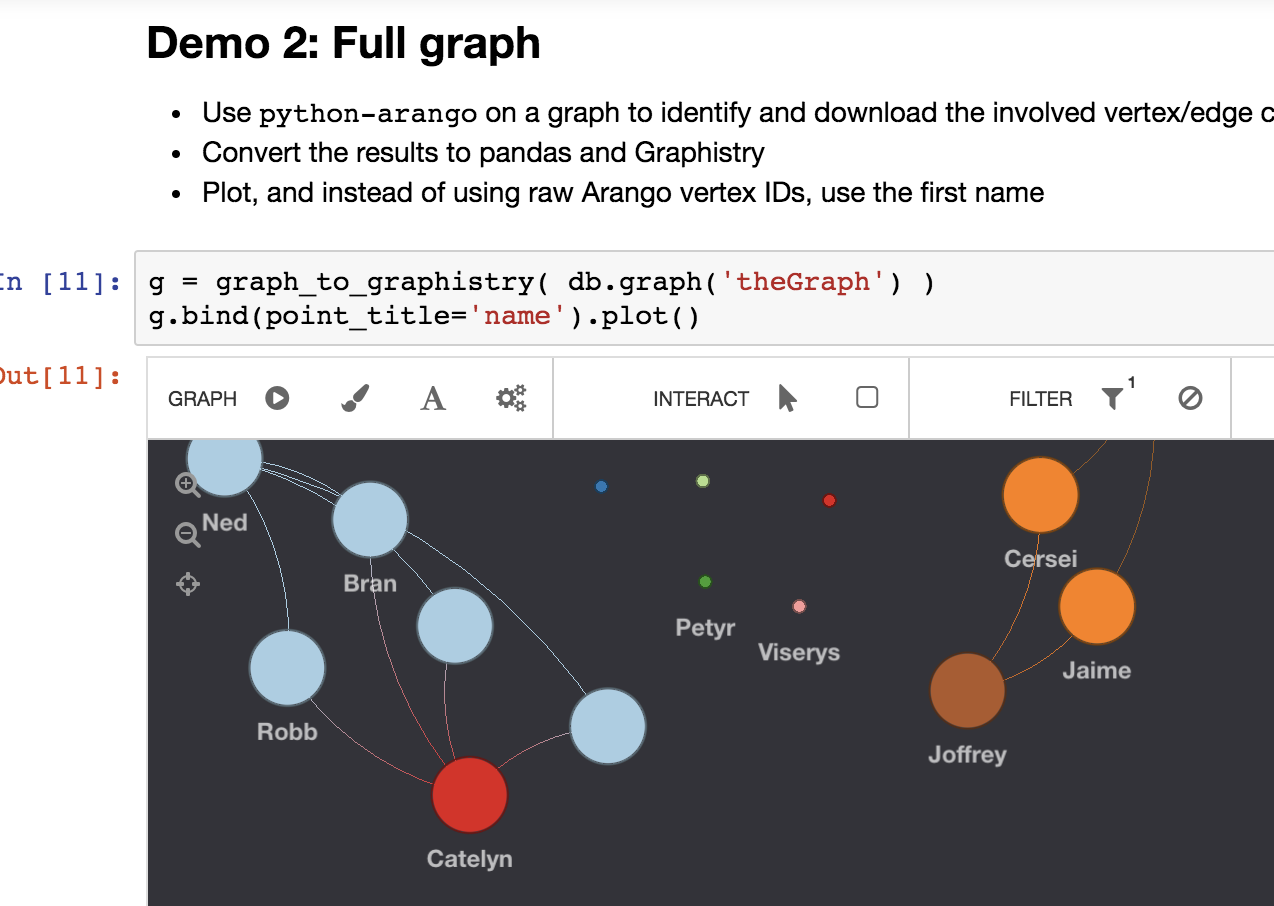The width and height of the screenshot is (1274, 906).
Task: Select the small blue dot node
Action: pos(601,487)
